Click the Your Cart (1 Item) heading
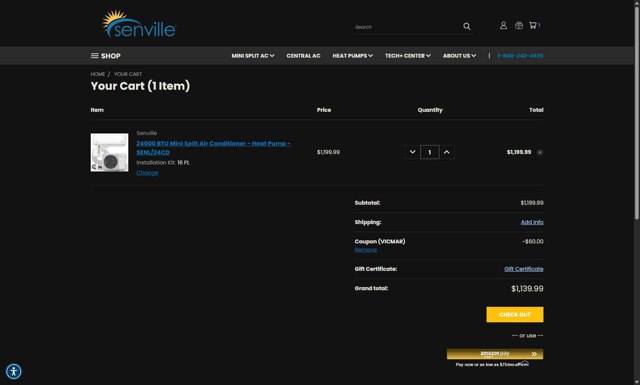 click(x=140, y=86)
